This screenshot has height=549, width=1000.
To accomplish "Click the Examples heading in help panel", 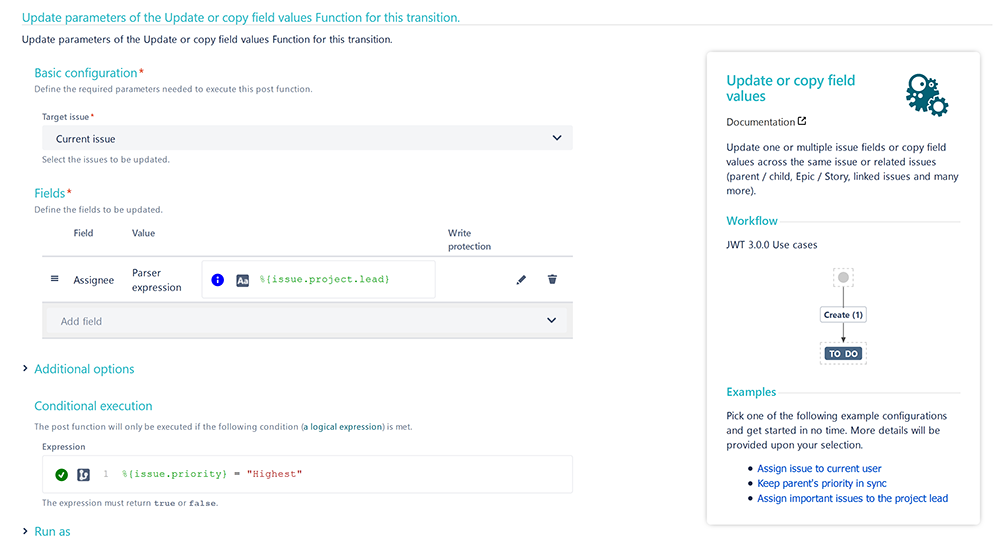I will (x=751, y=392).
